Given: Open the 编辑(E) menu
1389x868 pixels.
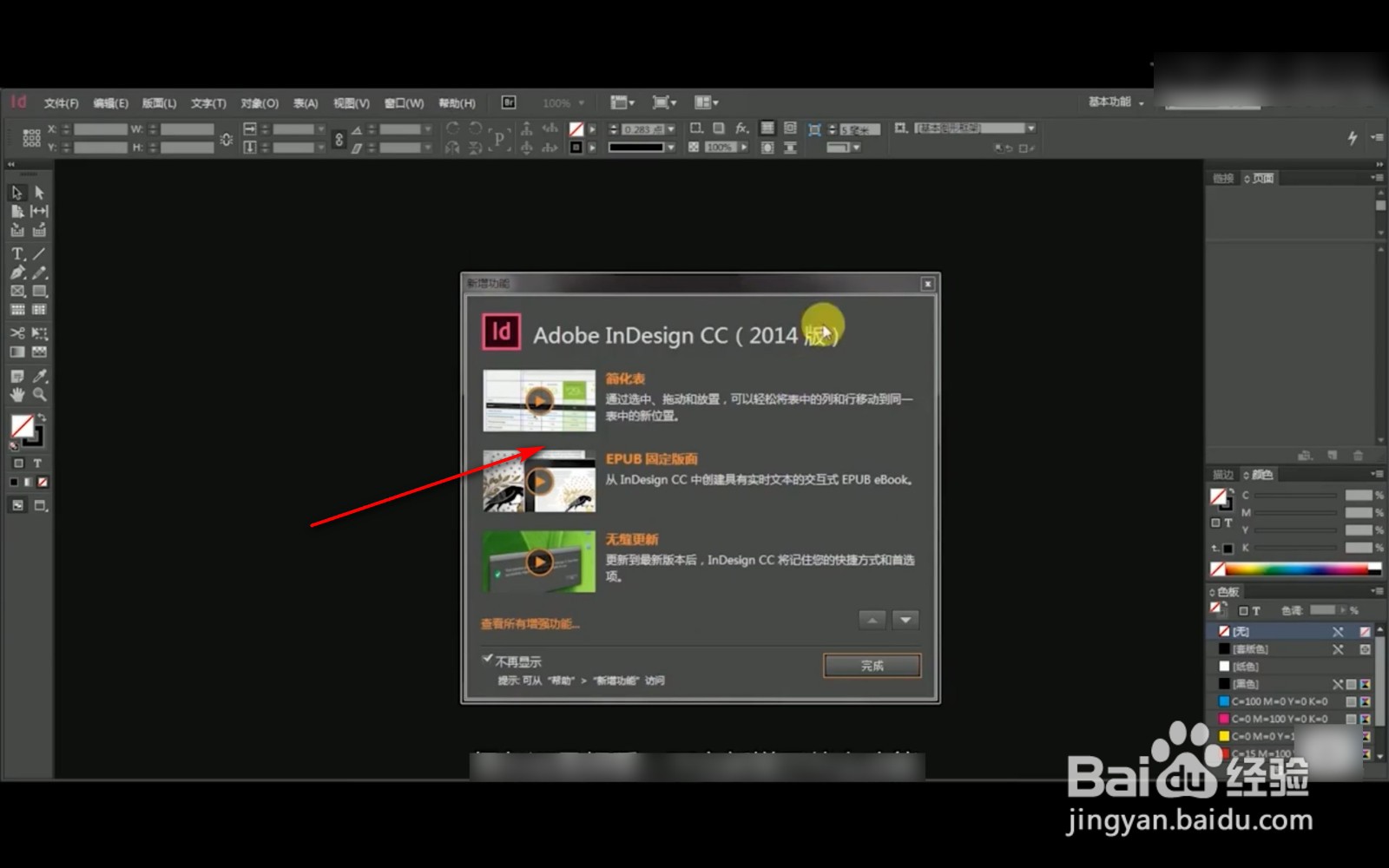Looking at the screenshot, I should pyautogui.click(x=110, y=103).
